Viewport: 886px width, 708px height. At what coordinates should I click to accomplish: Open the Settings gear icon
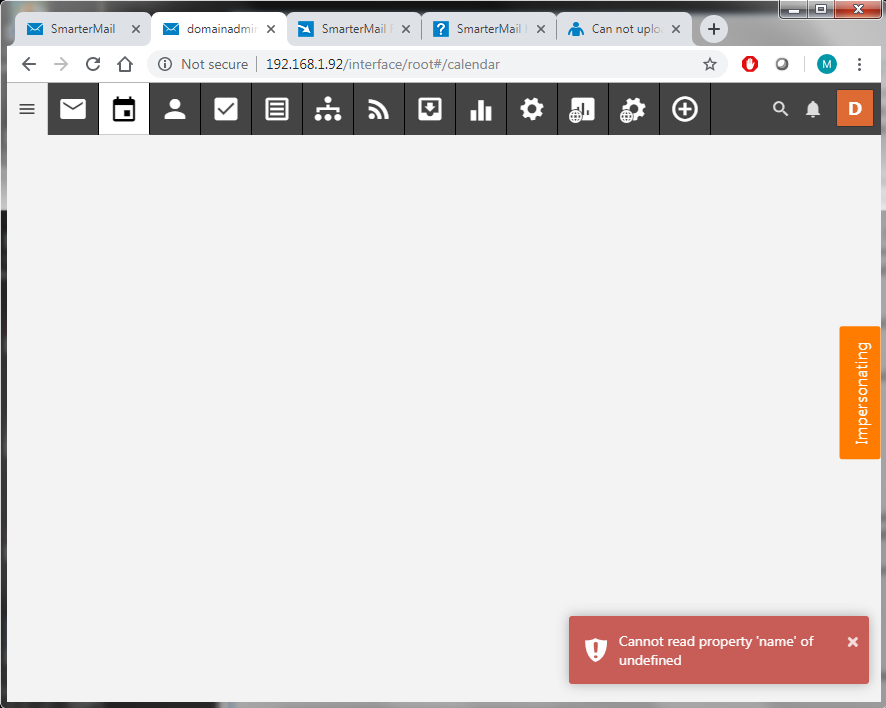(532, 109)
